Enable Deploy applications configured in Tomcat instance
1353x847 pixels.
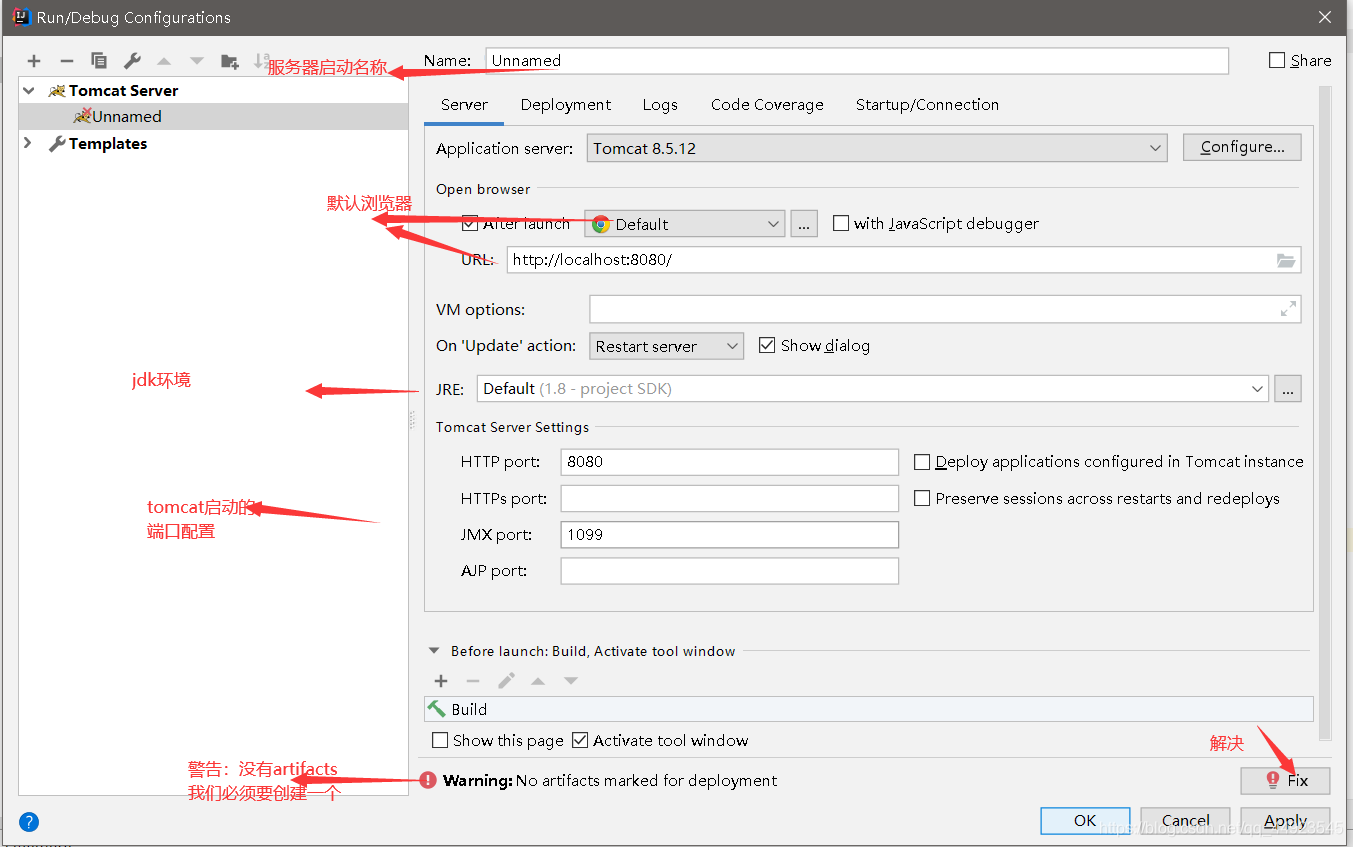click(922, 461)
